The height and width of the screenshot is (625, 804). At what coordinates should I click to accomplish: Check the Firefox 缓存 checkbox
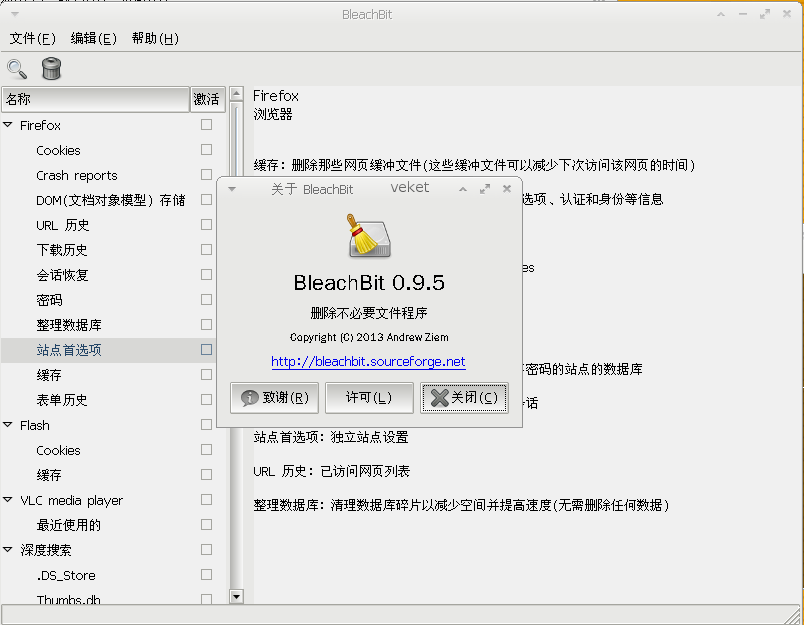coord(207,375)
